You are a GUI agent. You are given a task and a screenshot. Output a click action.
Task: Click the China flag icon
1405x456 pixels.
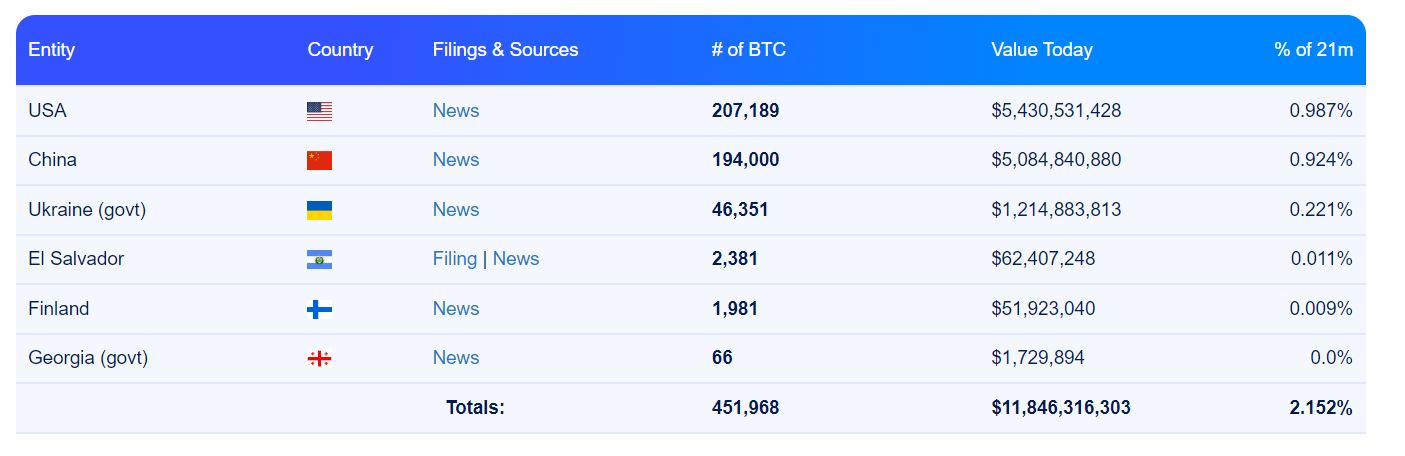point(319,160)
